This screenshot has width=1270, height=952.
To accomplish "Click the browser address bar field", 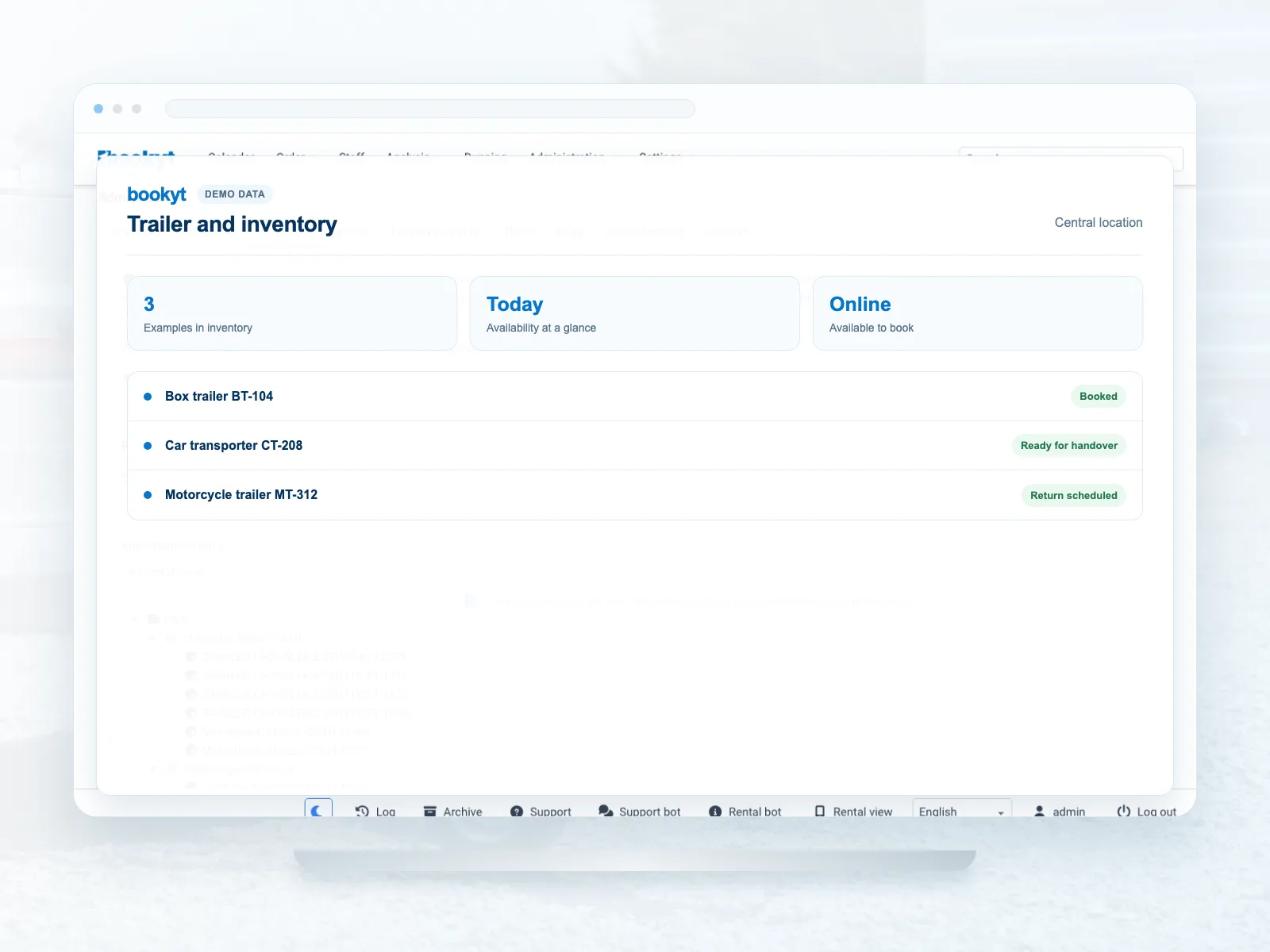I will [x=430, y=109].
